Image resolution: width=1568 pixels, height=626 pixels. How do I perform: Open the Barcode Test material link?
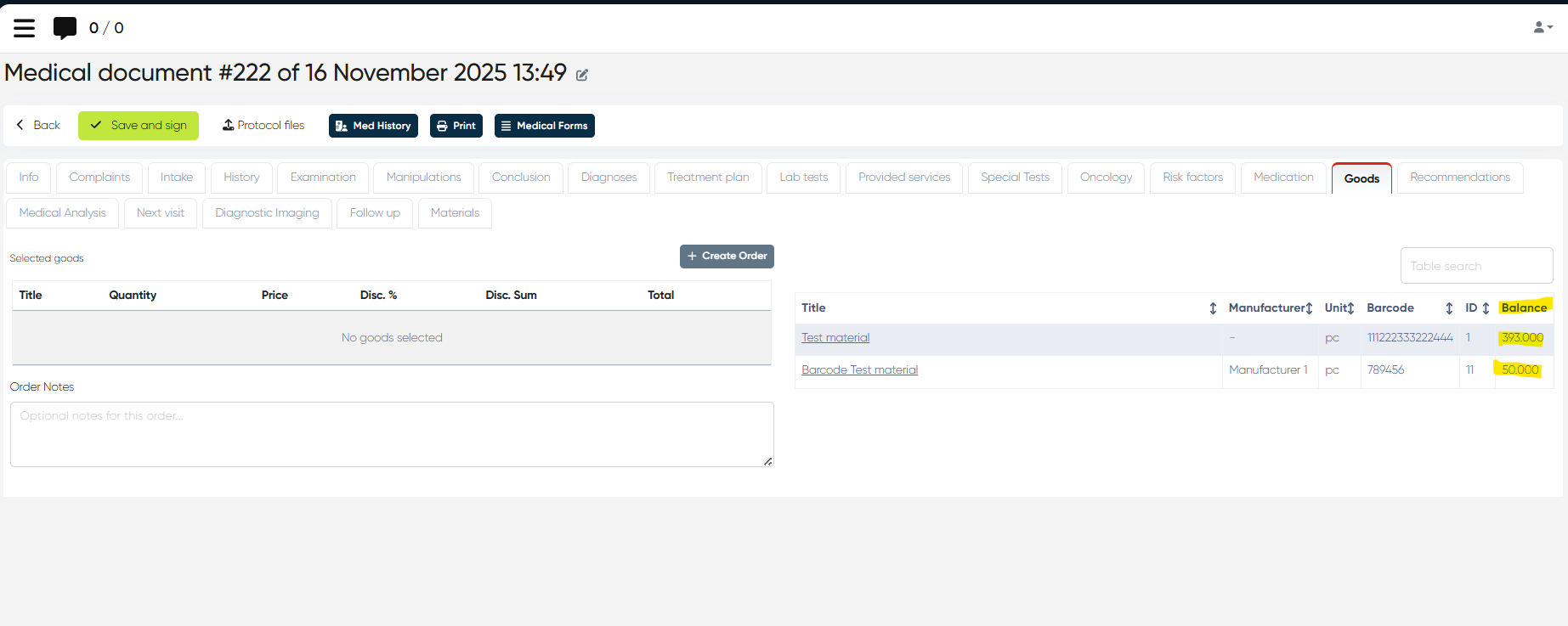(859, 370)
